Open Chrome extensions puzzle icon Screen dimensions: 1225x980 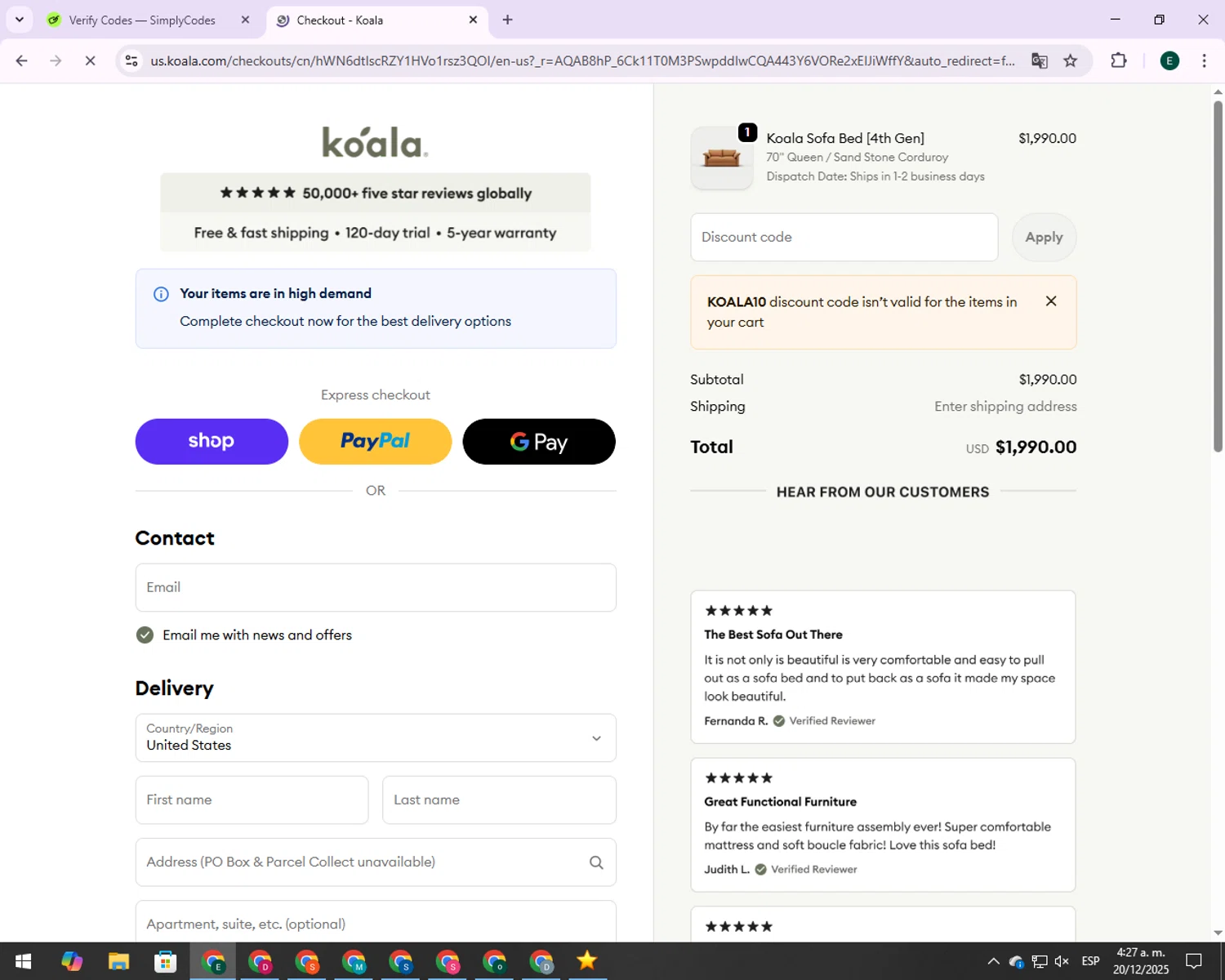point(1119,60)
